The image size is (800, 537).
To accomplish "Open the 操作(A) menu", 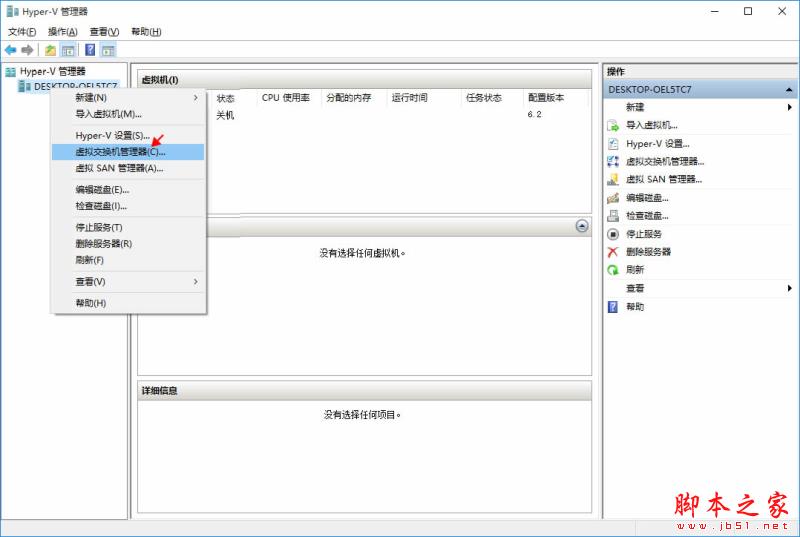I will pos(62,32).
